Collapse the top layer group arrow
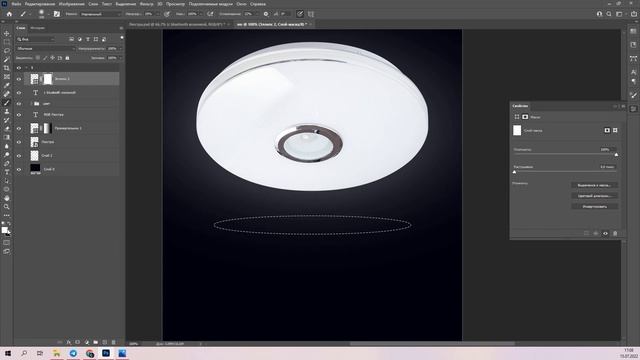The width and height of the screenshot is (640, 360). tap(27, 68)
